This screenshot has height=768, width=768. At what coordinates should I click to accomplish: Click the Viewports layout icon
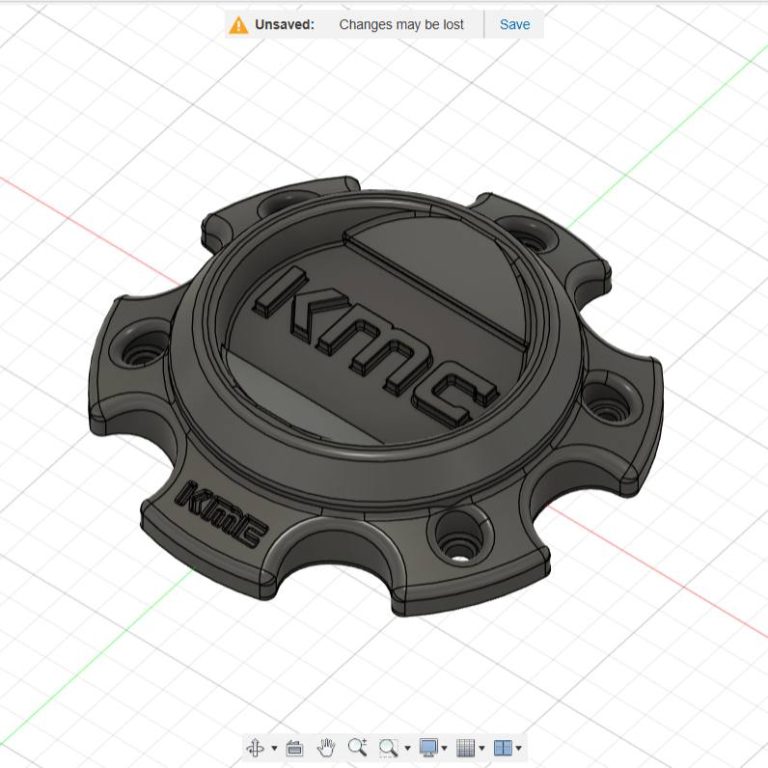point(502,747)
